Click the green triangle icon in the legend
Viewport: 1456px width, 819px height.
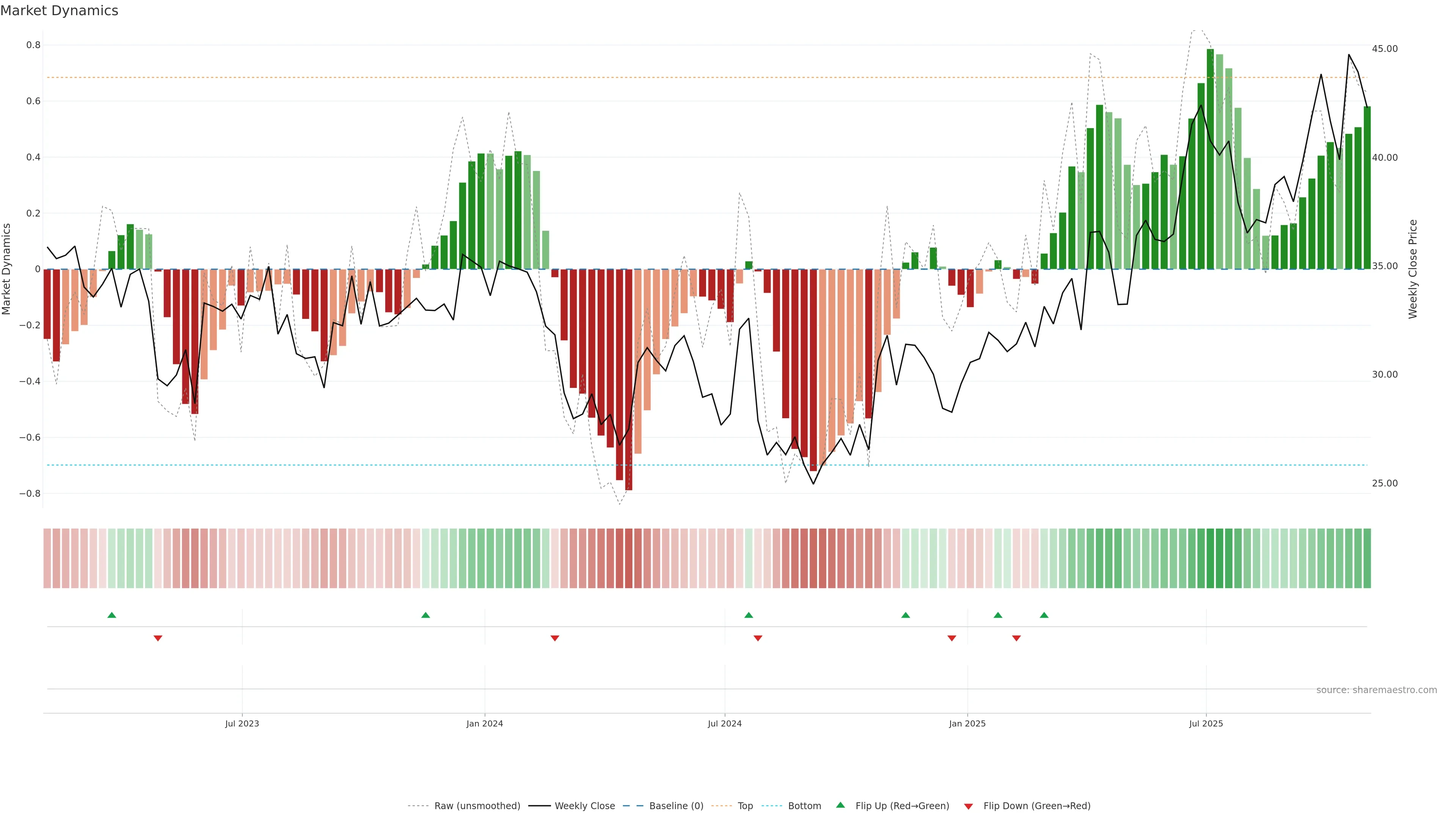click(841, 805)
